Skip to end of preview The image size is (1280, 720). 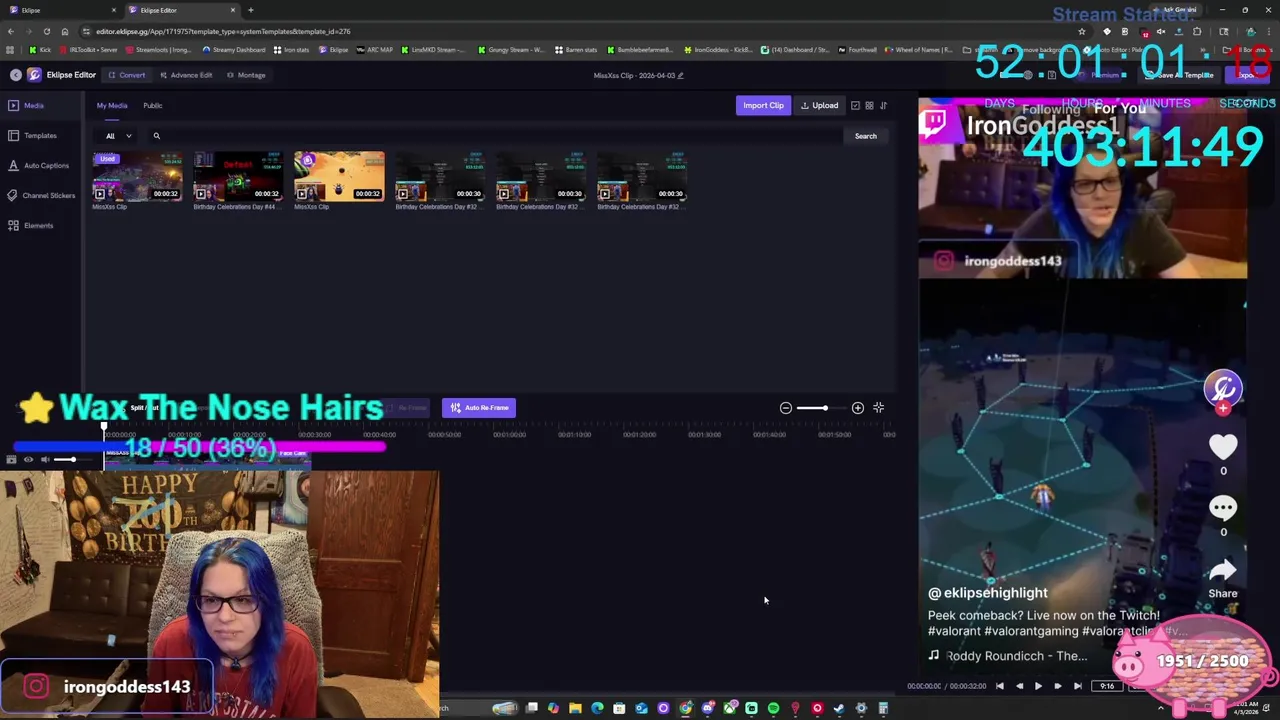(x=1077, y=686)
